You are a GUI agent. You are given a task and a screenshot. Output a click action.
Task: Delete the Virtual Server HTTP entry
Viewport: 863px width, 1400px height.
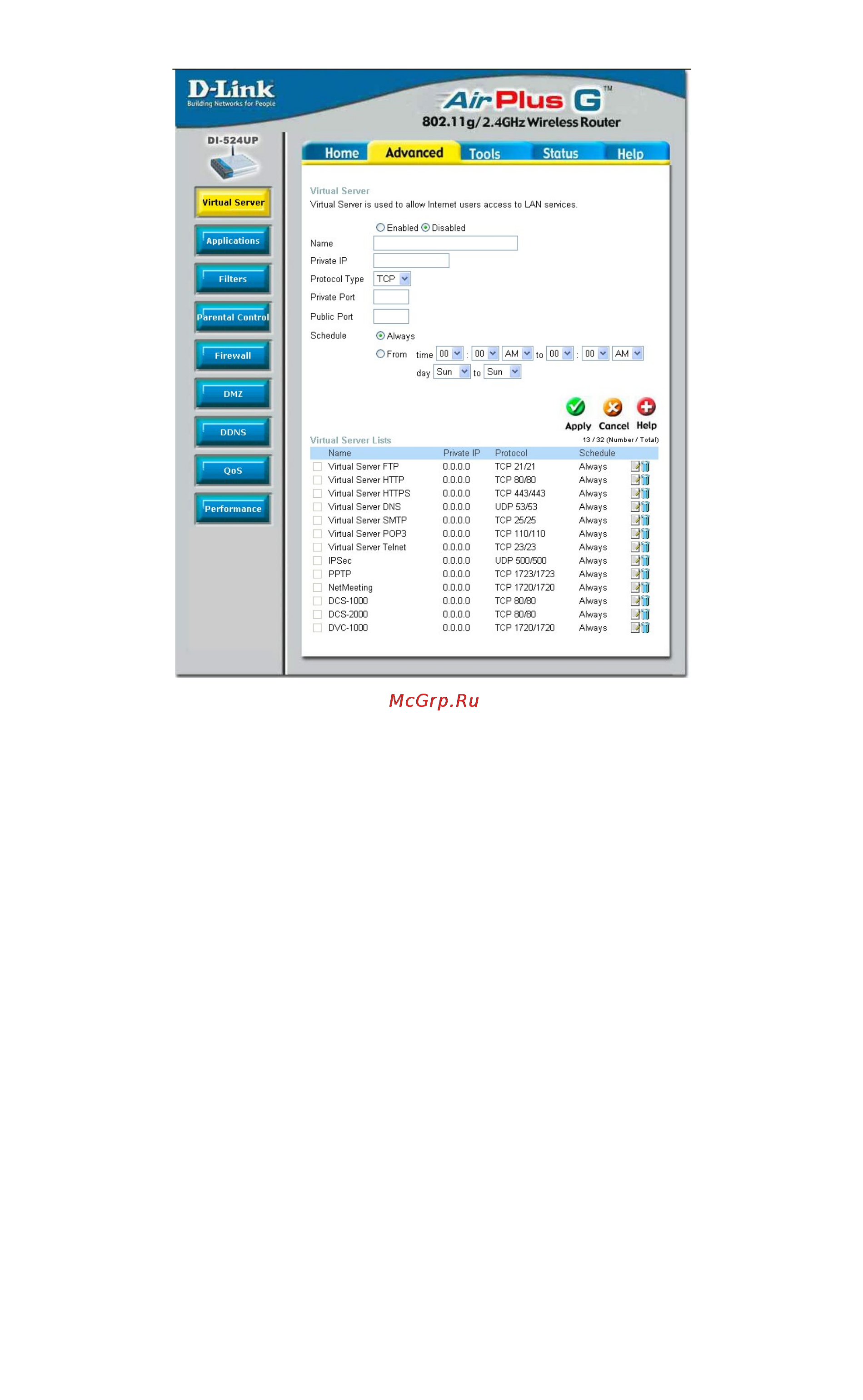645,480
